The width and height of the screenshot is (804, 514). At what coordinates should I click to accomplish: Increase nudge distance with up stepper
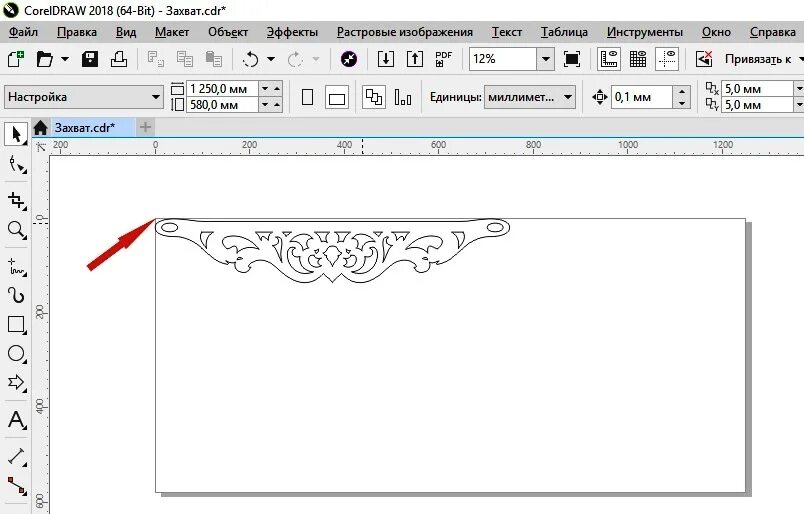pos(681,91)
